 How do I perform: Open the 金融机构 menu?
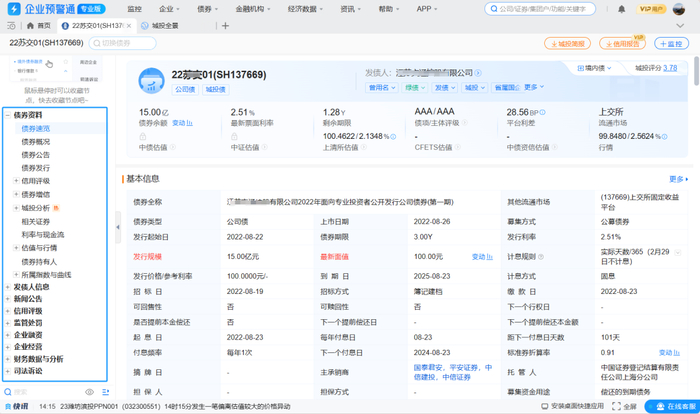tap(253, 8)
